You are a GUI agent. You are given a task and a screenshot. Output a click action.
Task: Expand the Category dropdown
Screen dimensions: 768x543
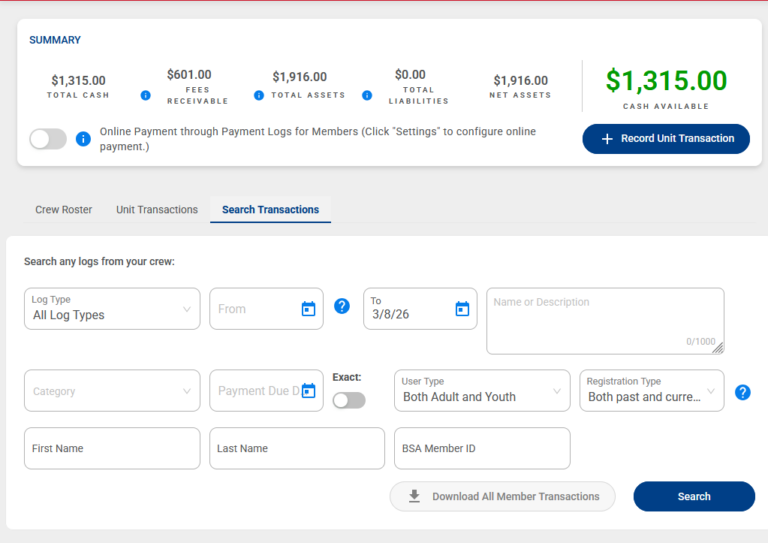(x=112, y=391)
